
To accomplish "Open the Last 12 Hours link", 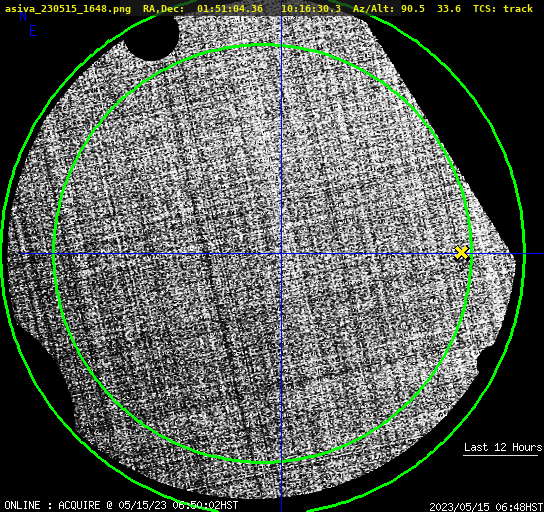I will 503,447.
